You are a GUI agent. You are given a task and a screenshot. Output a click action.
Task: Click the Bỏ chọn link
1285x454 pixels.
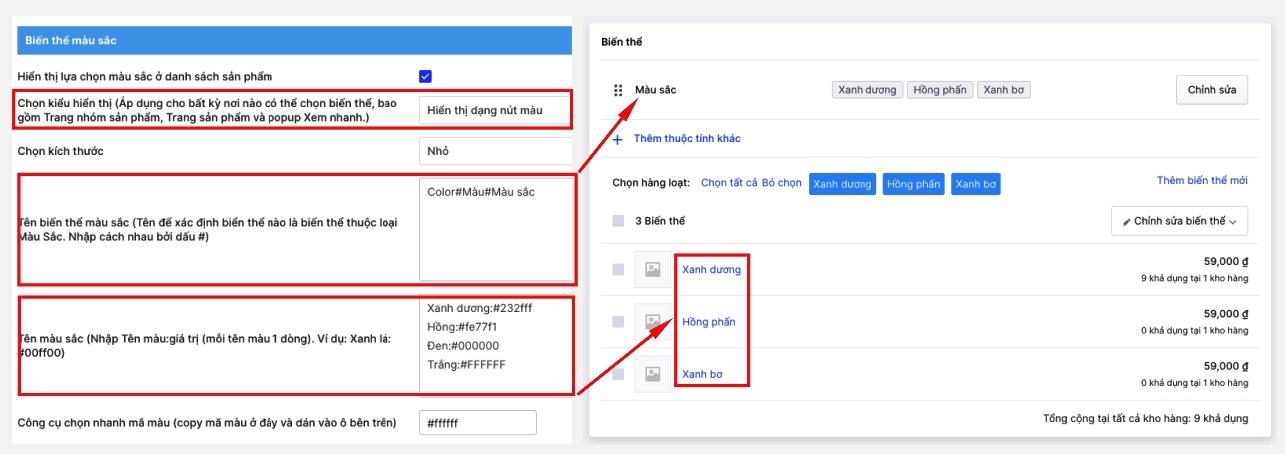pyautogui.click(x=782, y=184)
